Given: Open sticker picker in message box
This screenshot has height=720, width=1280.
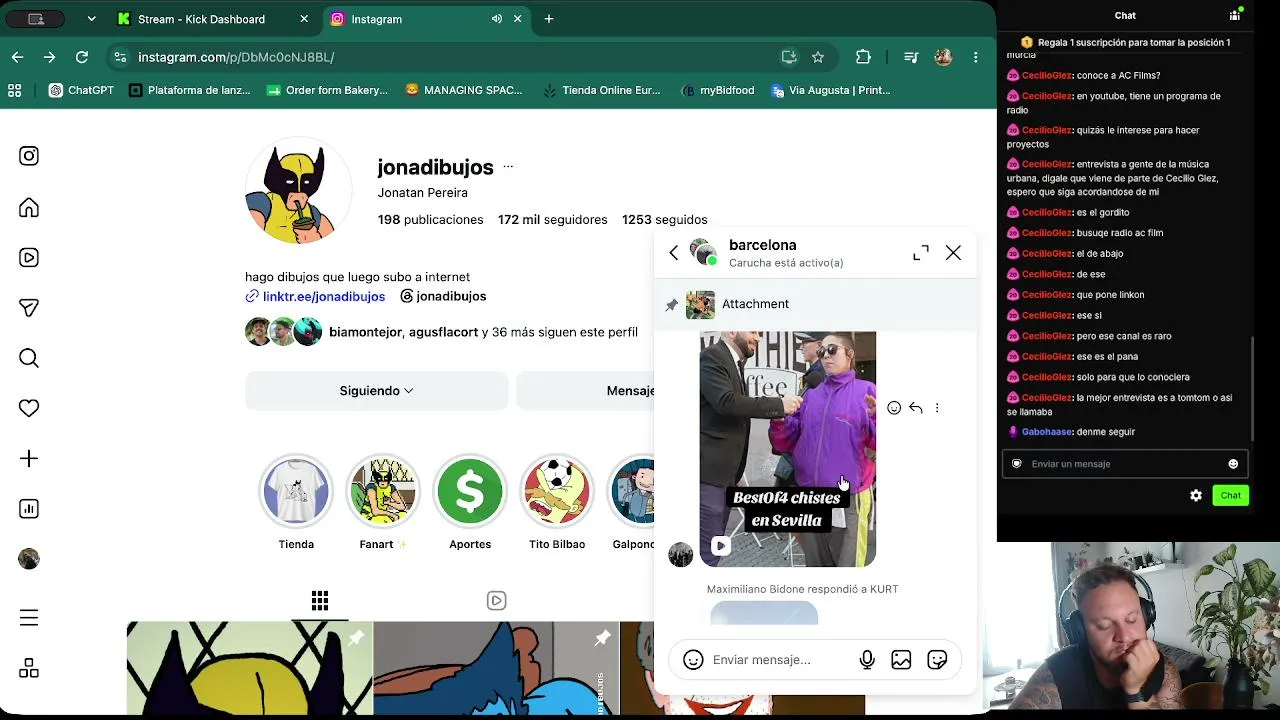Looking at the screenshot, I should click(937, 660).
